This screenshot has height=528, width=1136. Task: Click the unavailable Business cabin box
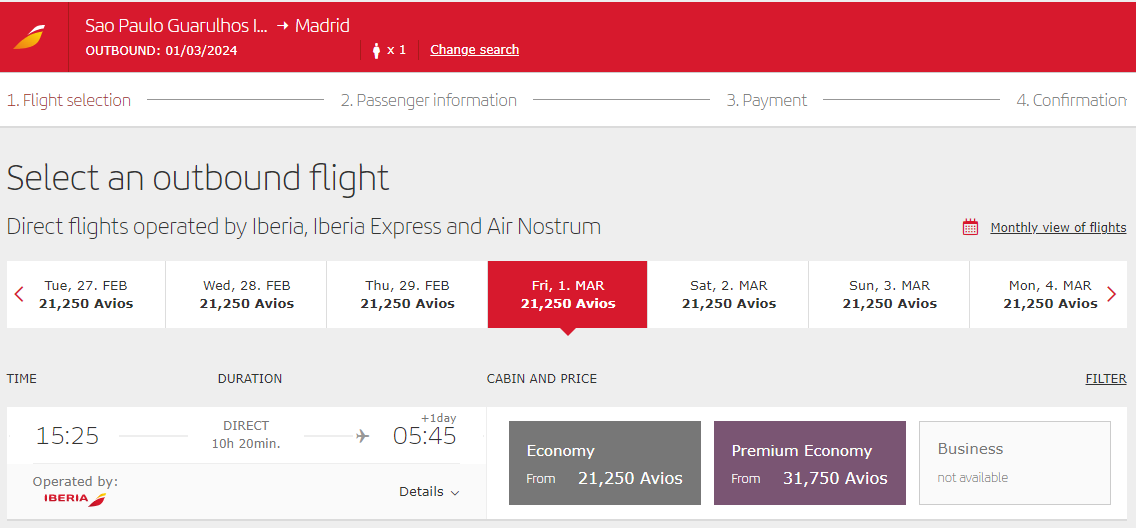(x=1014, y=463)
